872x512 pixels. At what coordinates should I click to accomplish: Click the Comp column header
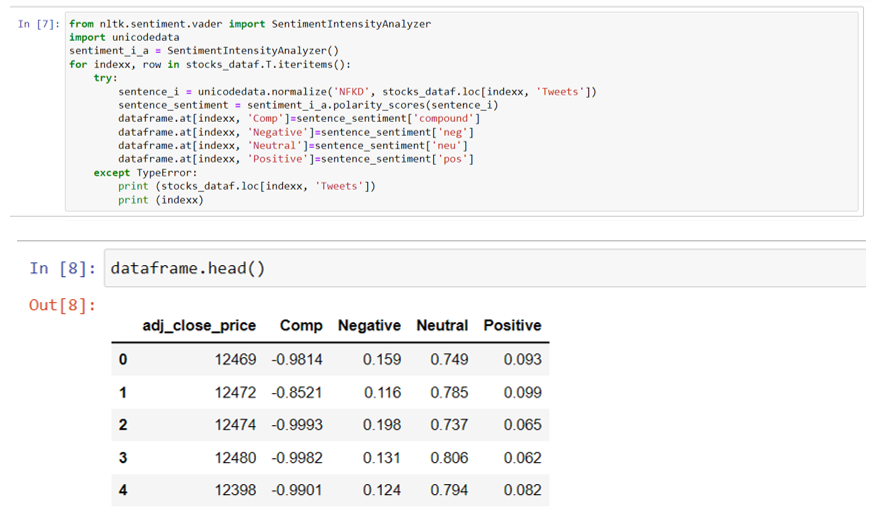(x=301, y=325)
